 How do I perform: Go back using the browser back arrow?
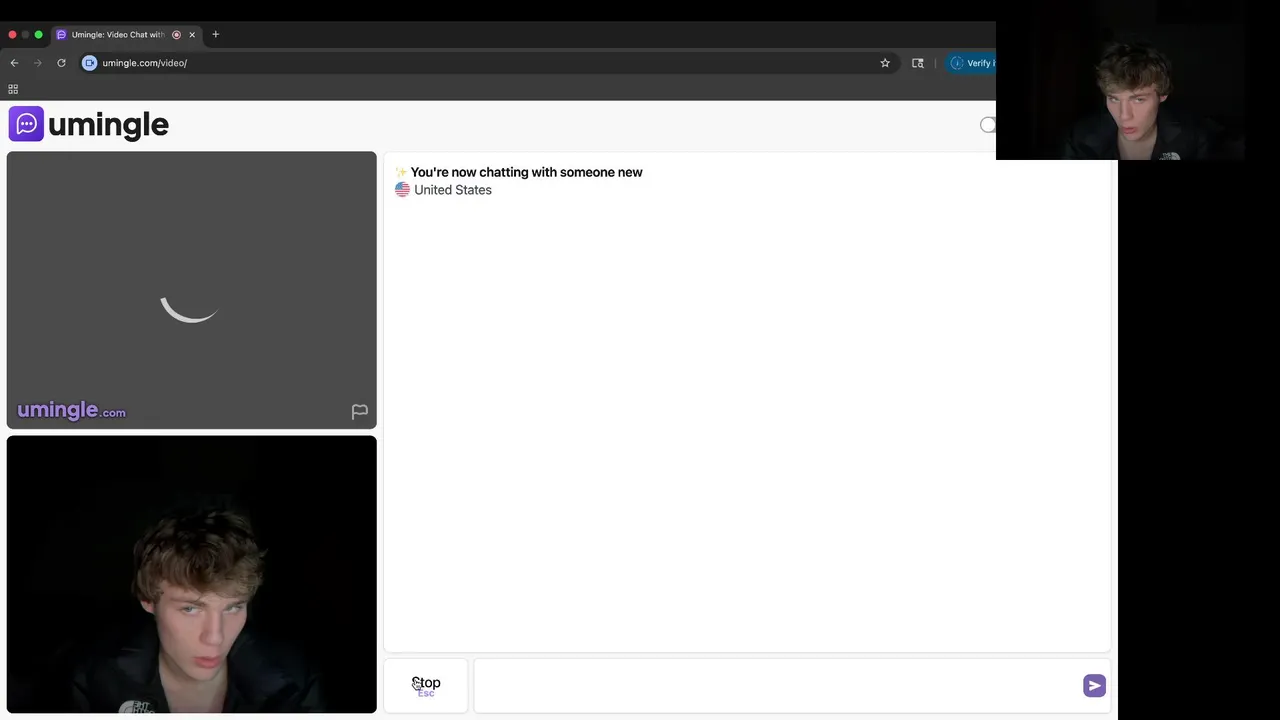14,63
